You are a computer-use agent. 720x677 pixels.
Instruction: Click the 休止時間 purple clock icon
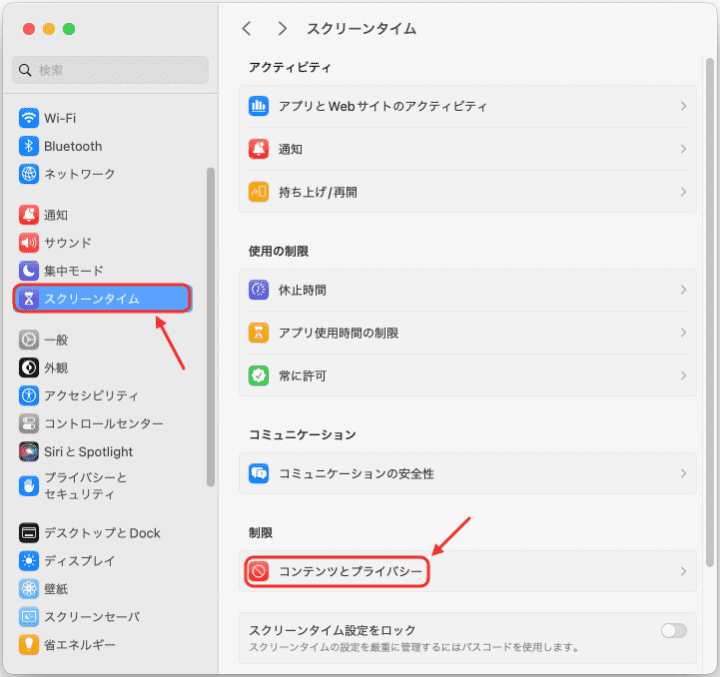[259, 290]
